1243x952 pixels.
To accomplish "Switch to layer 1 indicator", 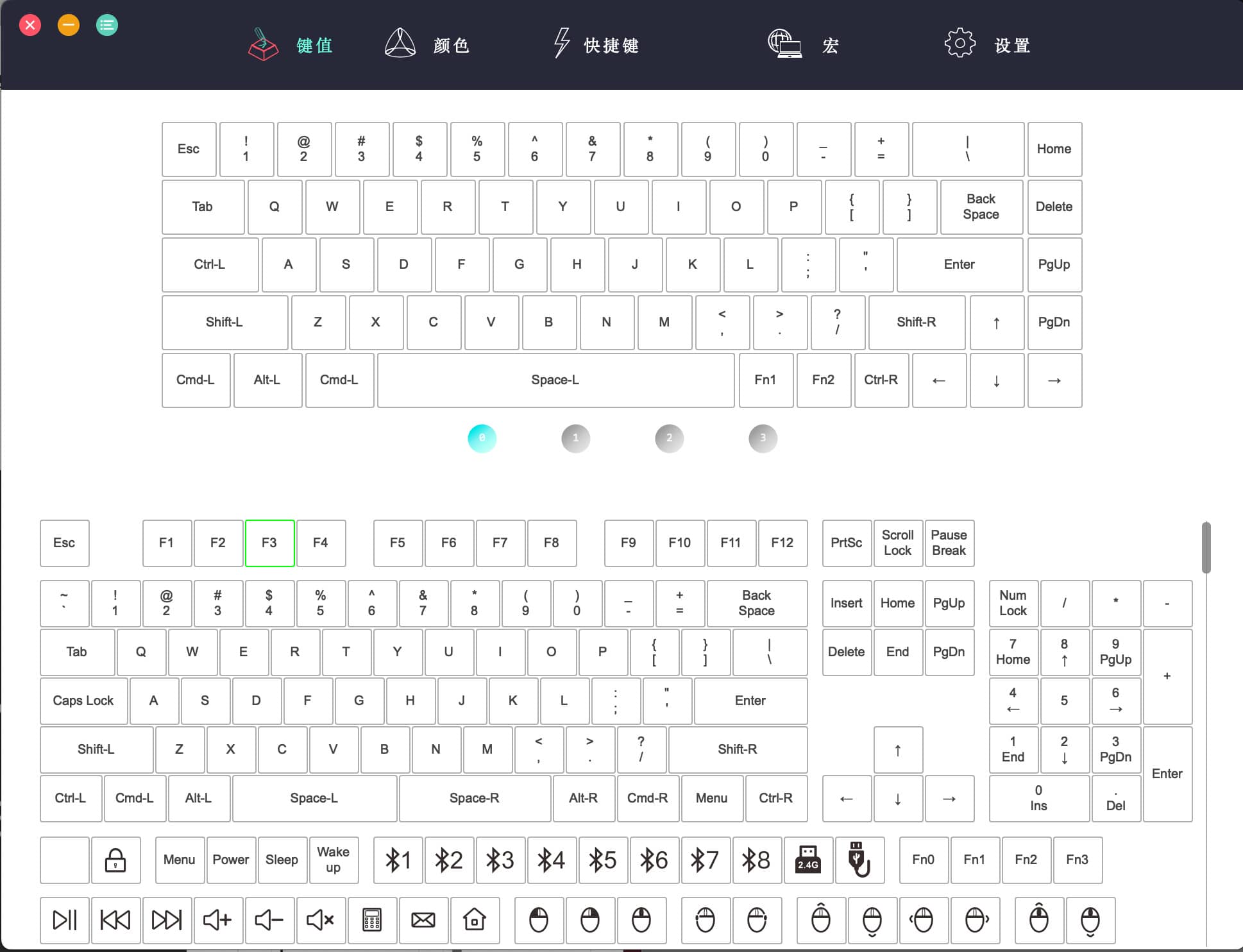I will pyautogui.click(x=575, y=438).
